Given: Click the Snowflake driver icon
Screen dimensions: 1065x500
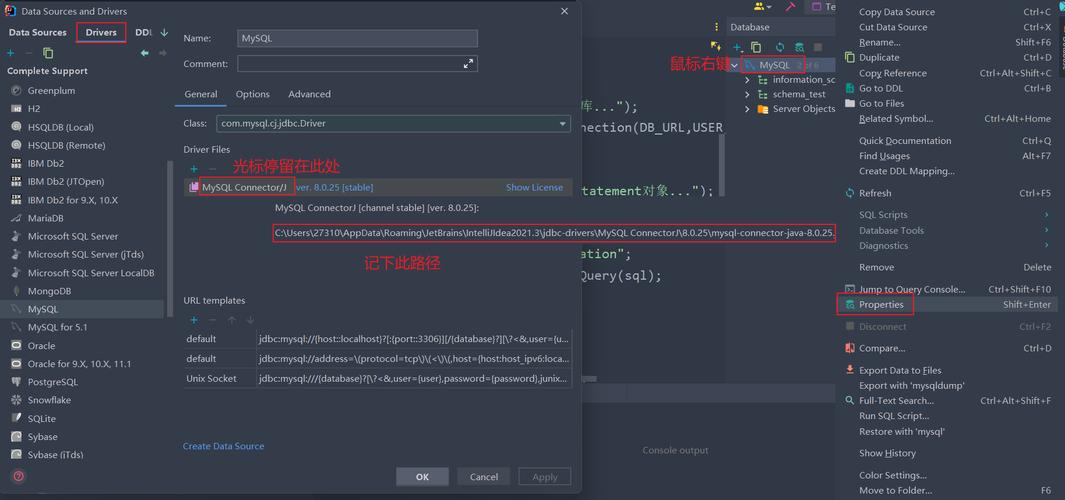Looking at the screenshot, I should click(16, 400).
